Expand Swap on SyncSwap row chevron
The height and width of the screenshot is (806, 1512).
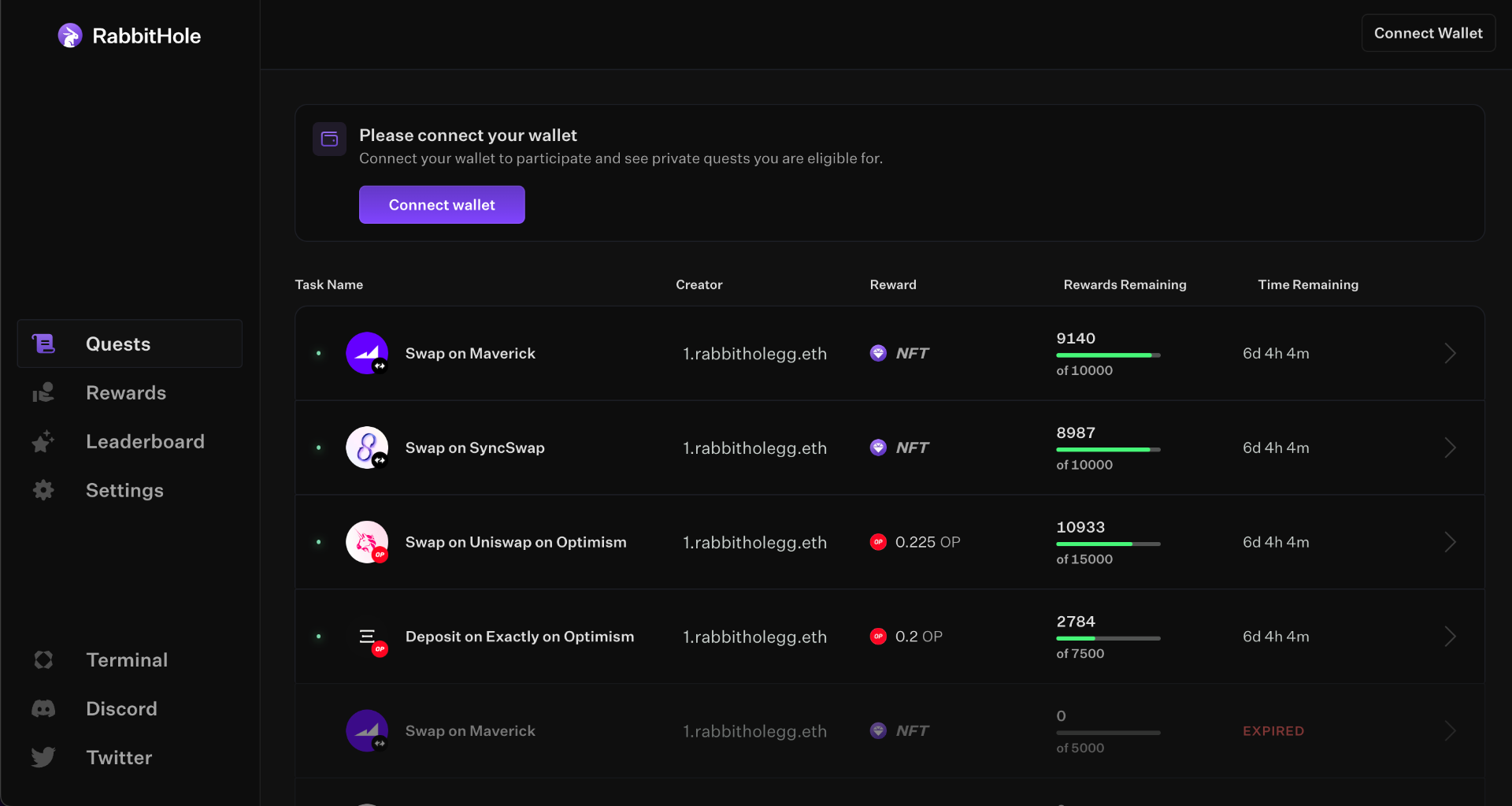[1450, 448]
